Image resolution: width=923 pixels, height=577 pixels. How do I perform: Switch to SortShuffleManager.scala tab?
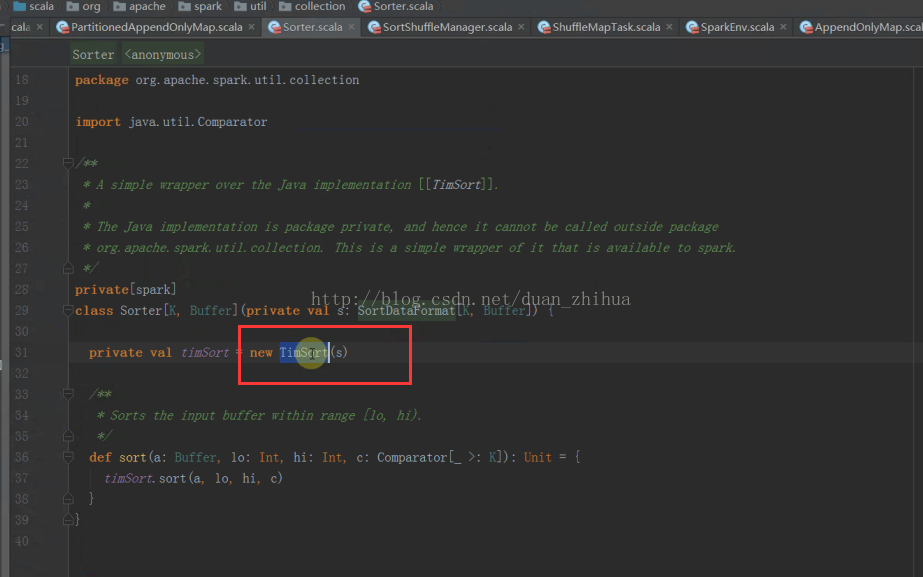(x=447, y=27)
